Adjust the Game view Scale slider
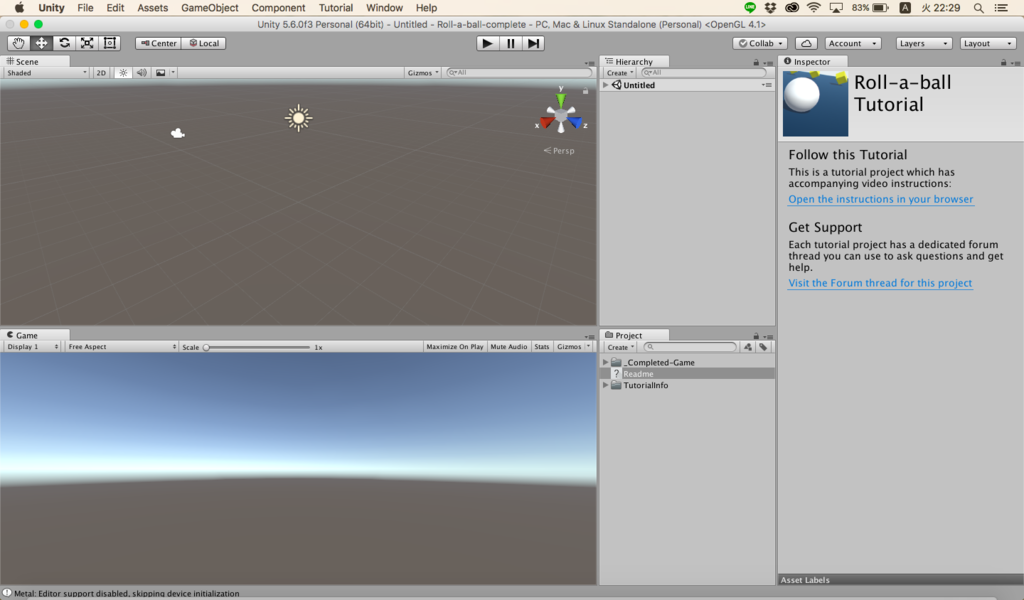This screenshot has height=600, width=1024. click(x=257, y=347)
